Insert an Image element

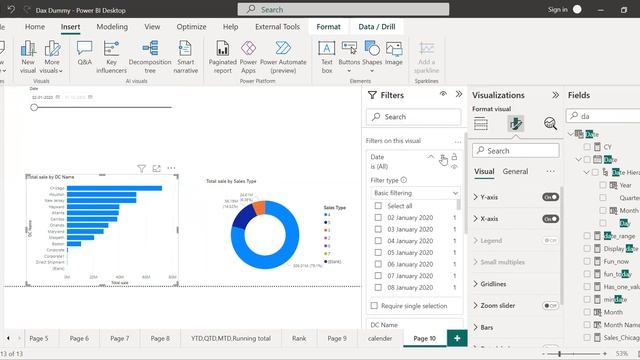(x=393, y=53)
